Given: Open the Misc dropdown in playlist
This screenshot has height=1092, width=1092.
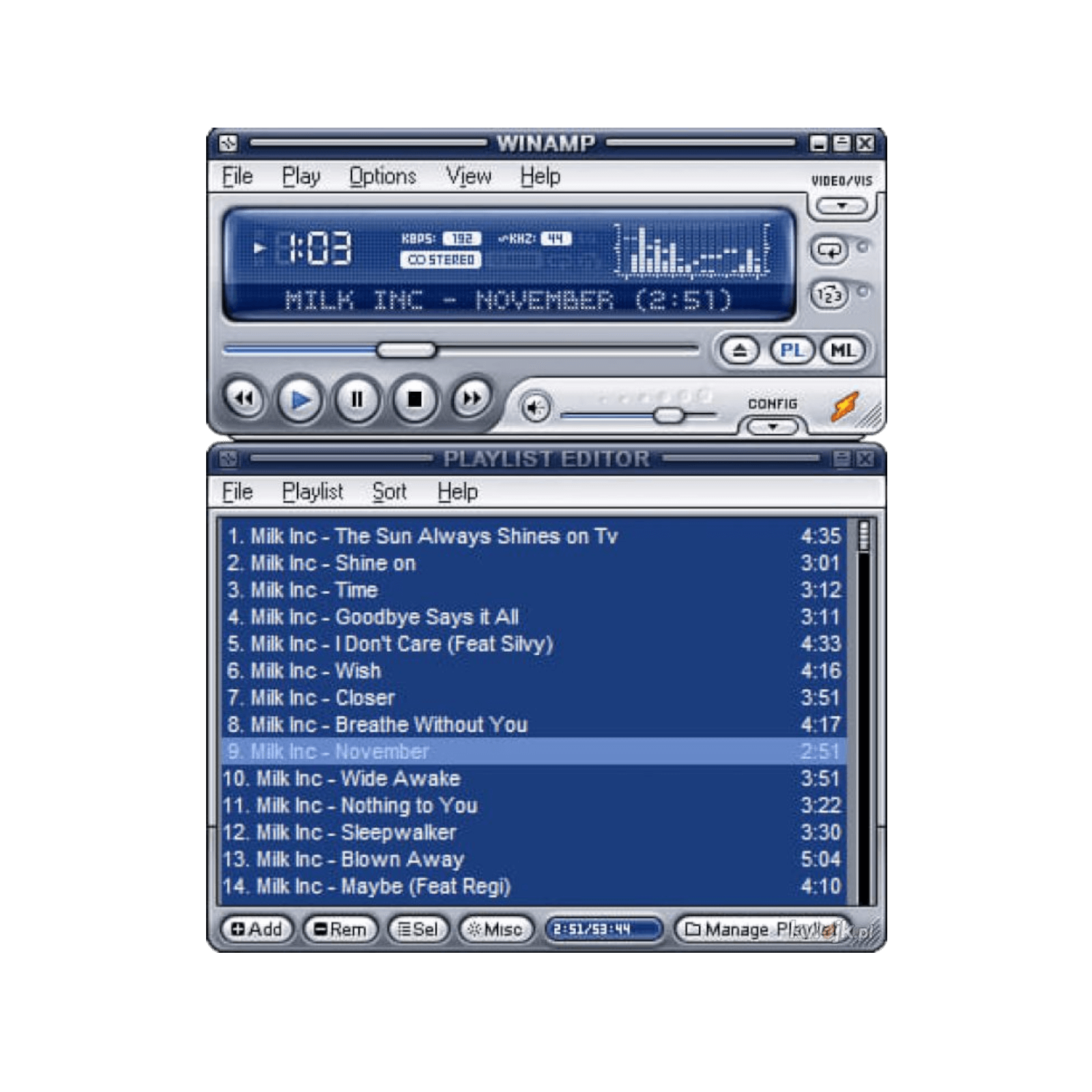Looking at the screenshot, I should click(x=495, y=929).
